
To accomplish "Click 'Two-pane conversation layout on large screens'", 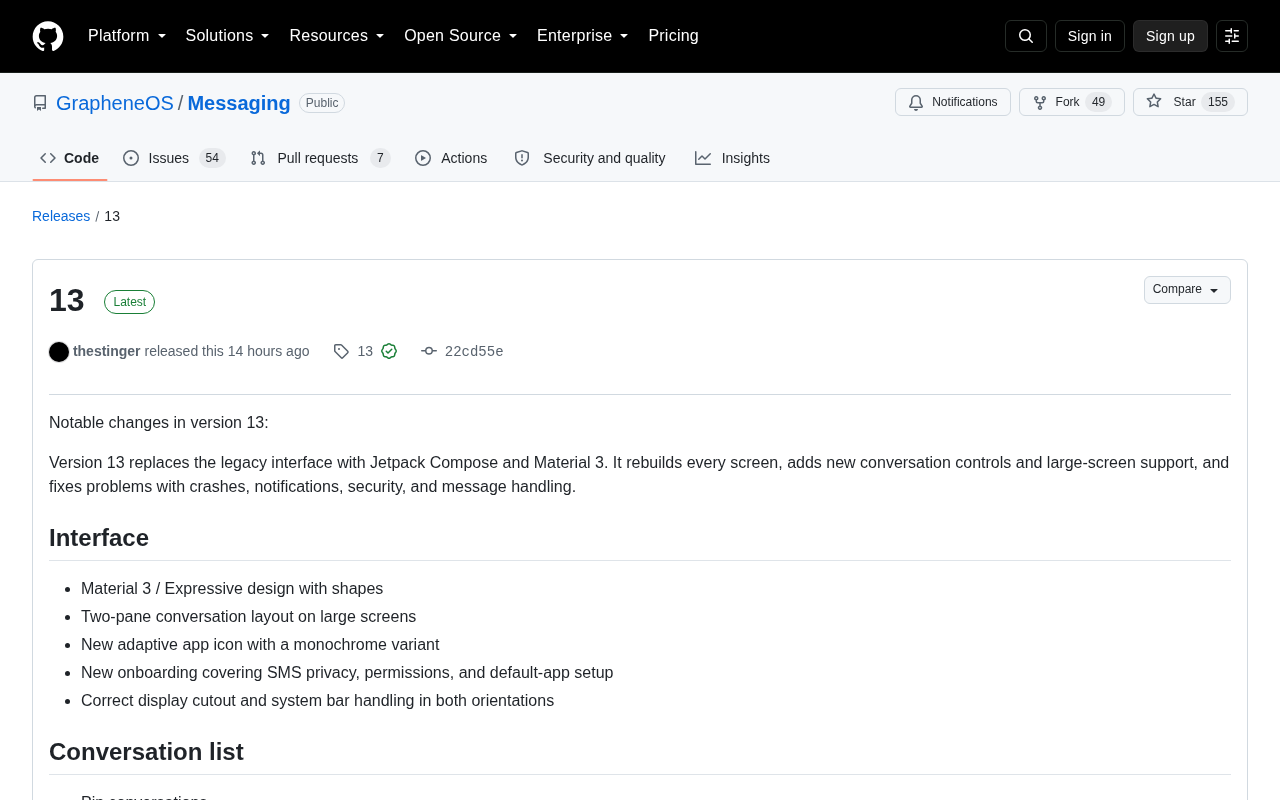I will [248, 617].
